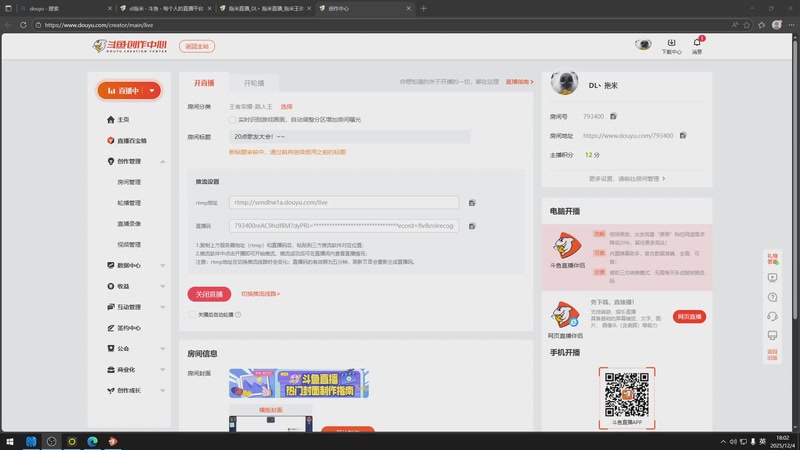Click the 热门封面制作指南 banner

(x=299, y=383)
